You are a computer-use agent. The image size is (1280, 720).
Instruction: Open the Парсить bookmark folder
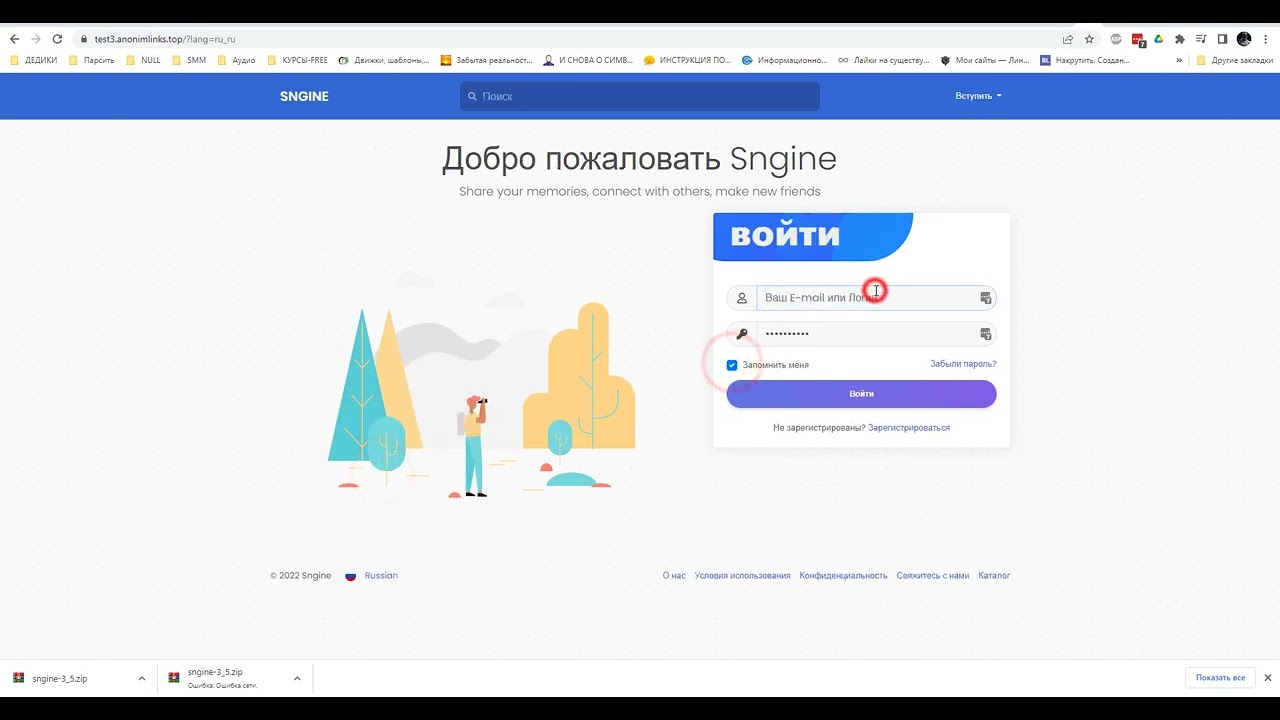point(92,60)
